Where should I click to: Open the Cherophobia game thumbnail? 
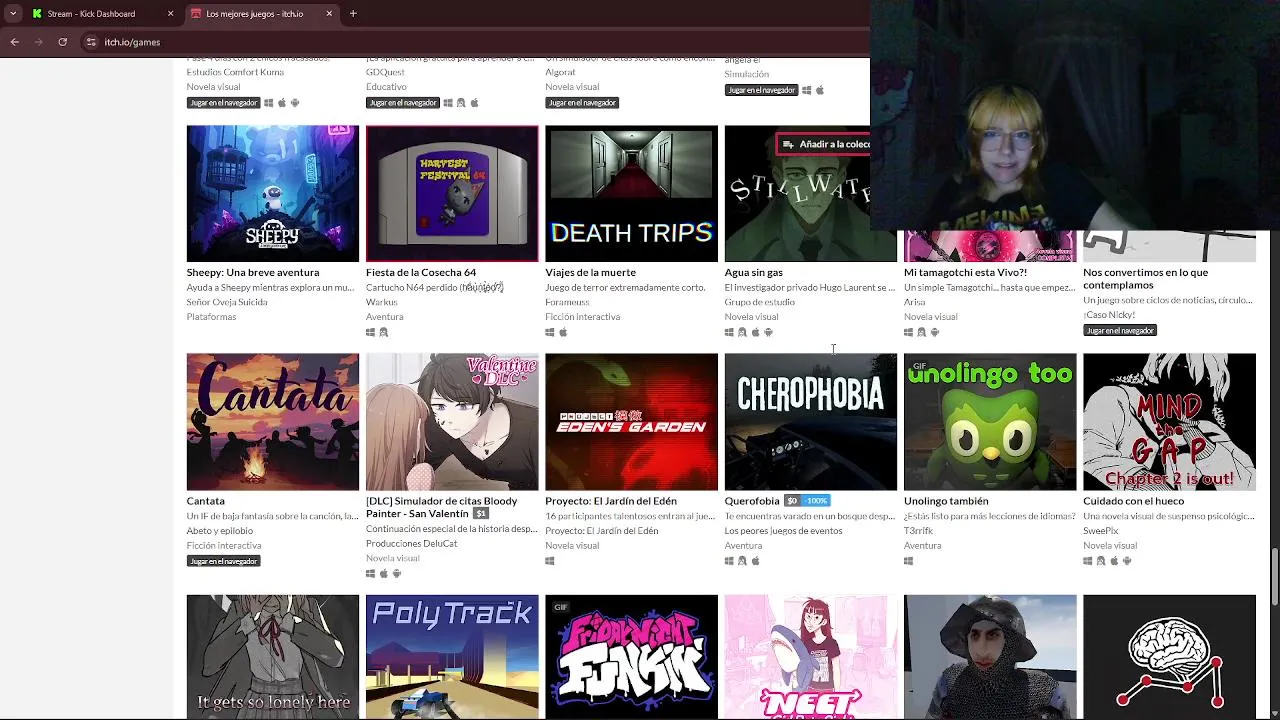810,422
